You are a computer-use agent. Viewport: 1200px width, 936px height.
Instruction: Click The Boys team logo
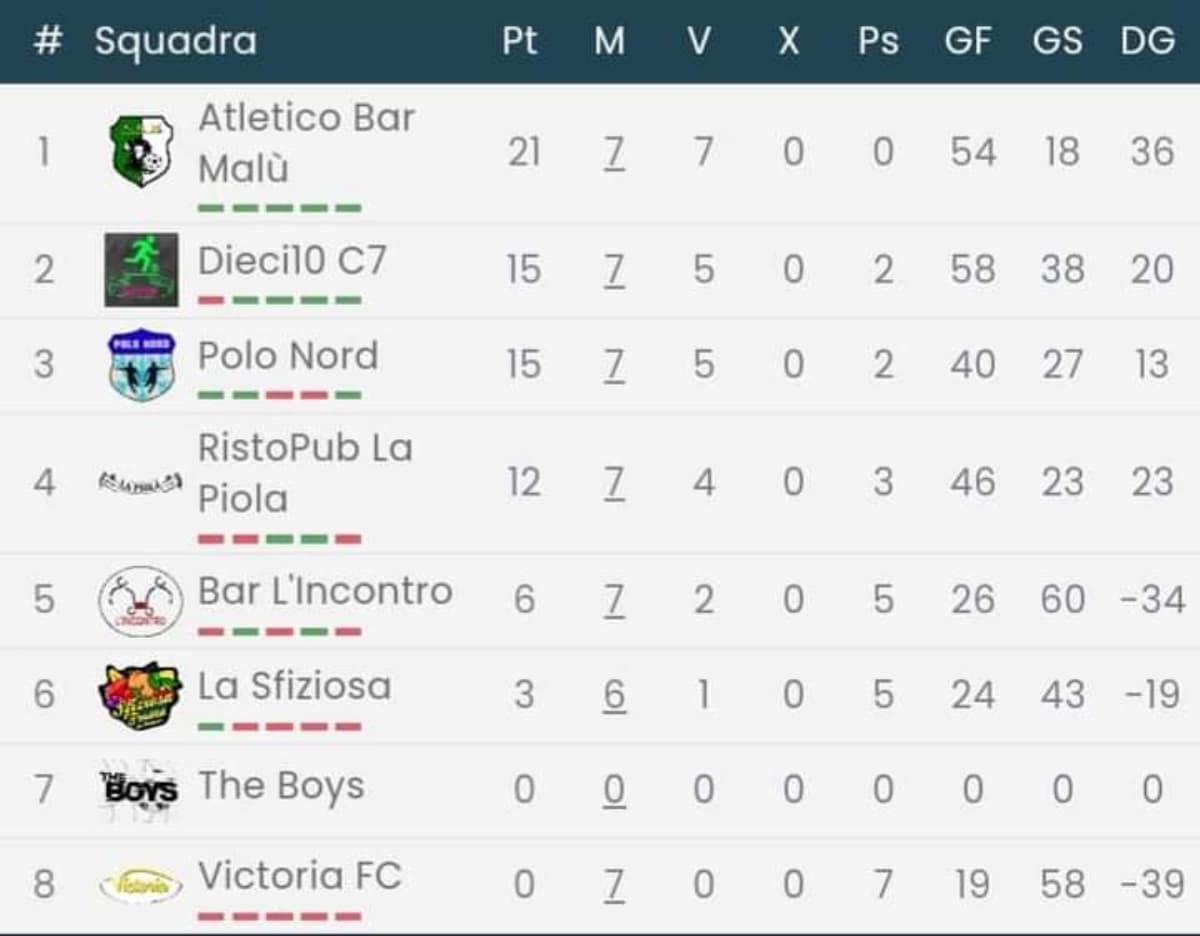pyautogui.click(x=141, y=789)
